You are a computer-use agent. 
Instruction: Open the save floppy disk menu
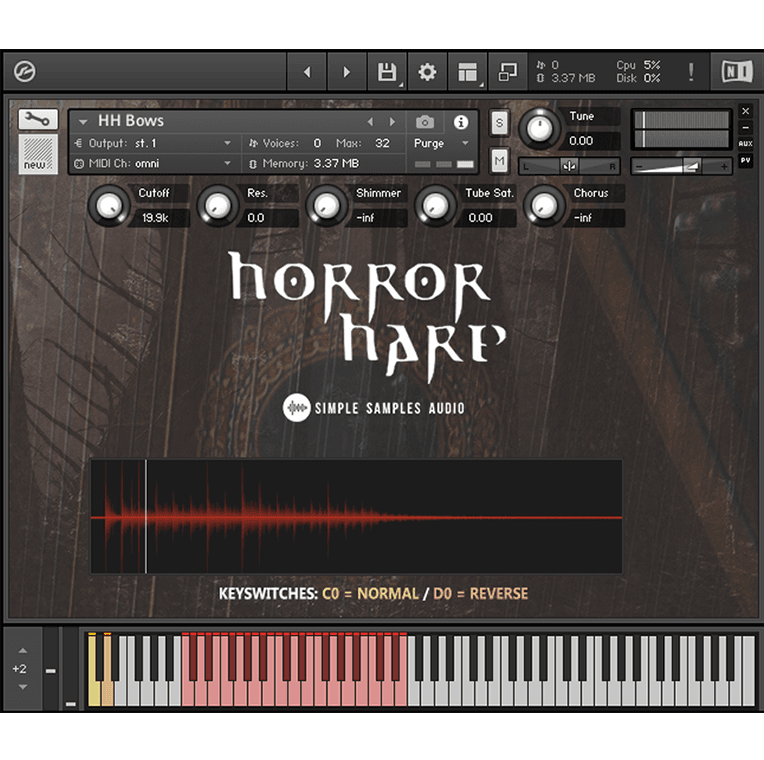pos(387,72)
